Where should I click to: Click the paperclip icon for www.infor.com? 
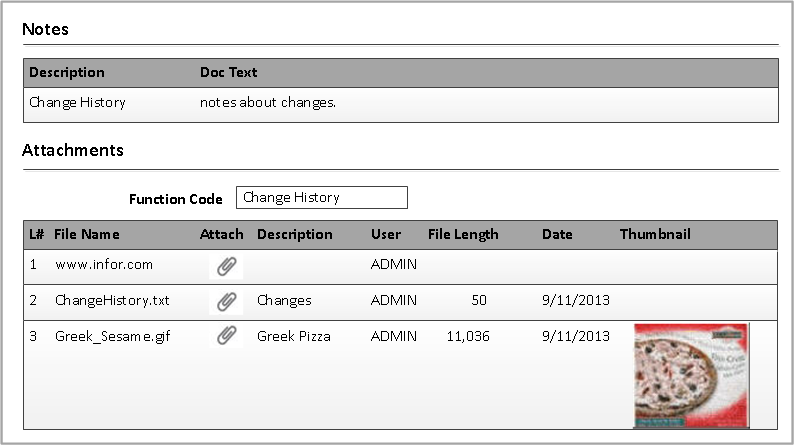pos(227,266)
